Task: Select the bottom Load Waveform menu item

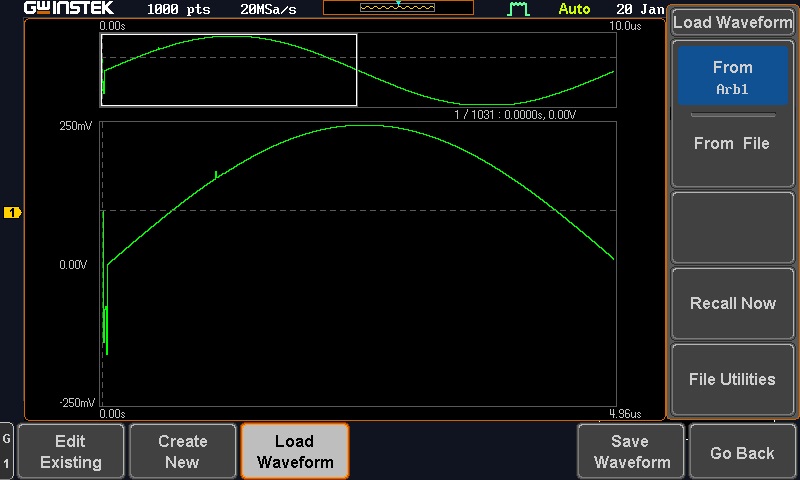Action: pos(294,452)
